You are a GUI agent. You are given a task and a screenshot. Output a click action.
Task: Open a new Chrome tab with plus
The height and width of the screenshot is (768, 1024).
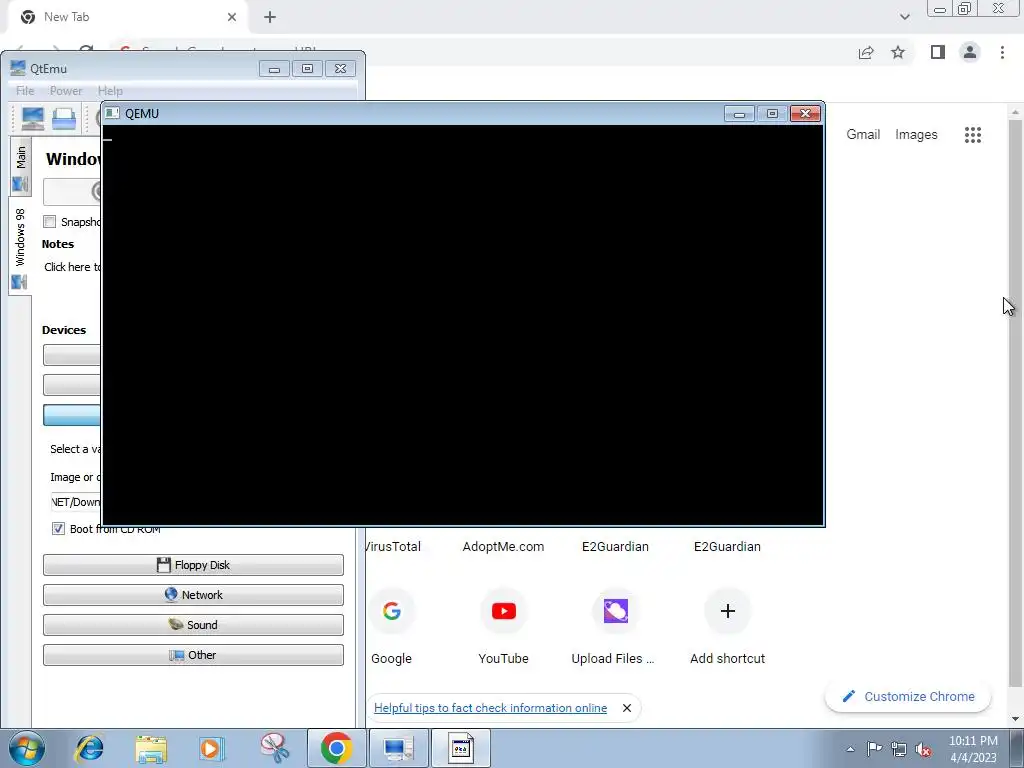coord(270,18)
